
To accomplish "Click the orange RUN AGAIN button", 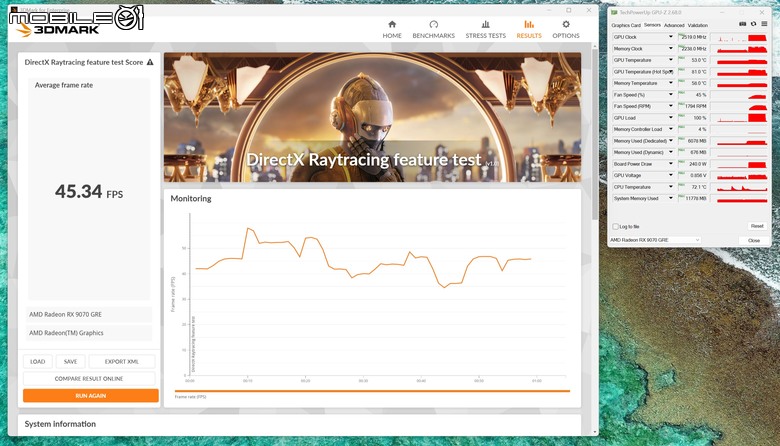I will pos(91,396).
